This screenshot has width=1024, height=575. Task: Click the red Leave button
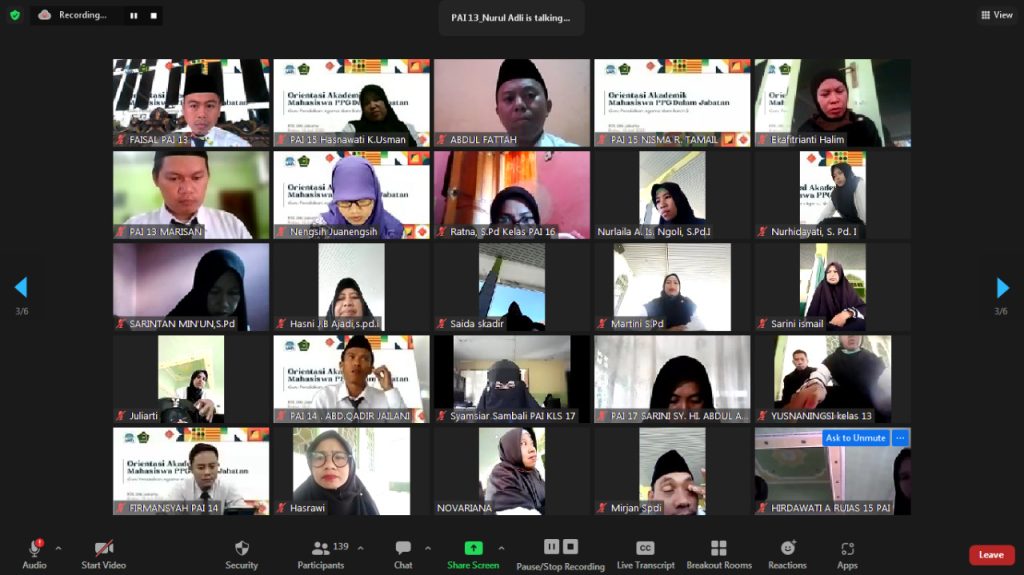pos(991,555)
